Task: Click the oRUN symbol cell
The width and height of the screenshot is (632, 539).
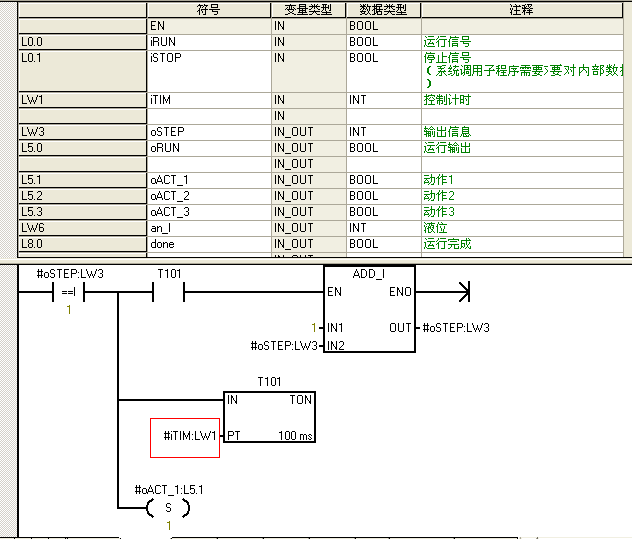Action: coord(209,148)
